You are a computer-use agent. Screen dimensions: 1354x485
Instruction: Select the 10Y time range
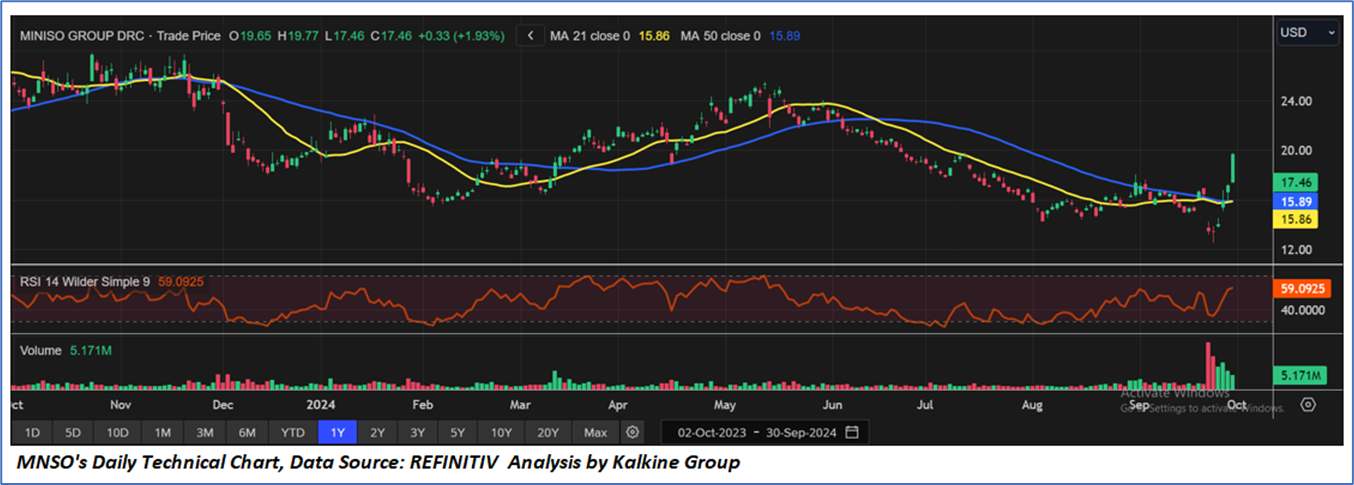[x=501, y=432]
